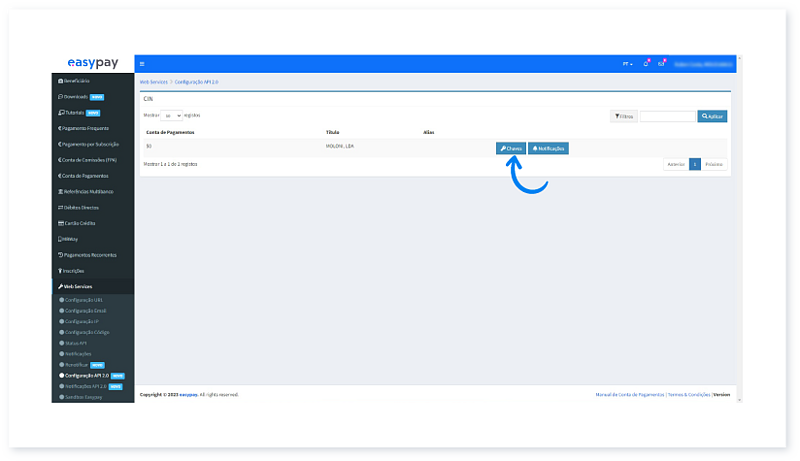This screenshot has height=461, width=800.
Task: Click the Notificações bell button in table row
Action: click(548, 148)
